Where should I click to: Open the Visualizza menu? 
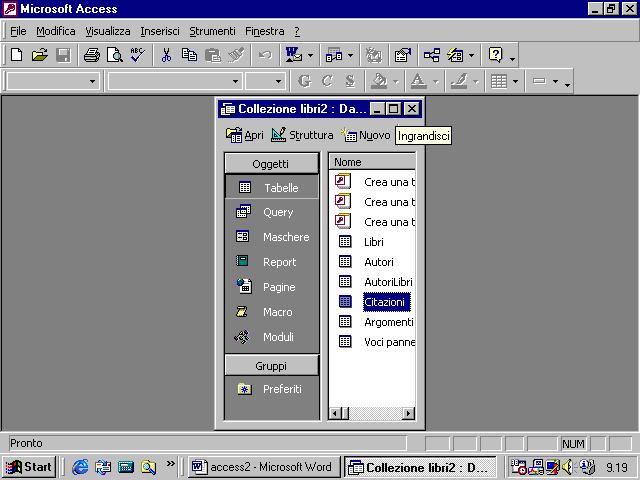coord(108,31)
